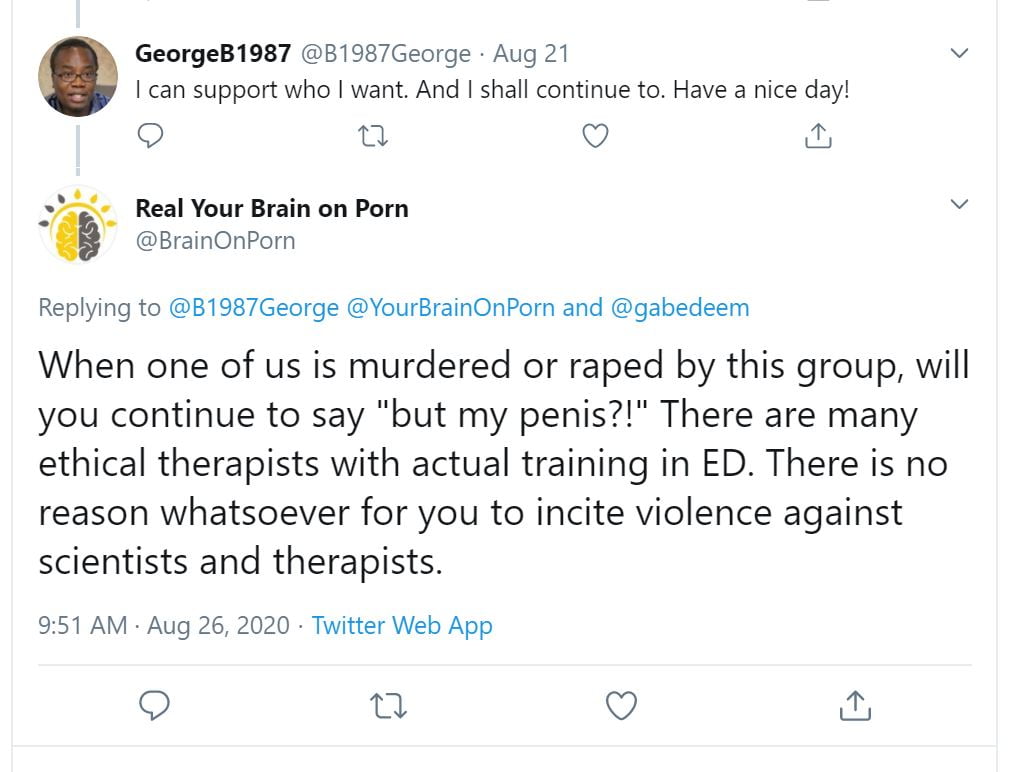Retweet the Real Your Brain on Porn tweet

pos(387,705)
